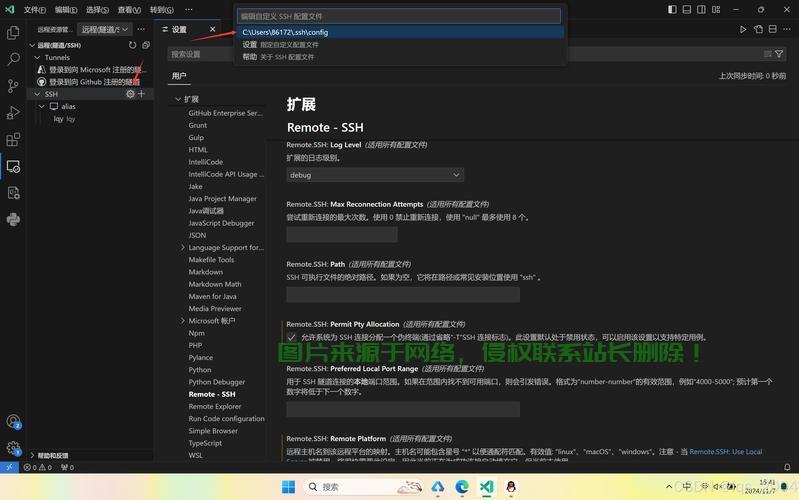Open the settings filter funnel icon

[779, 54]
